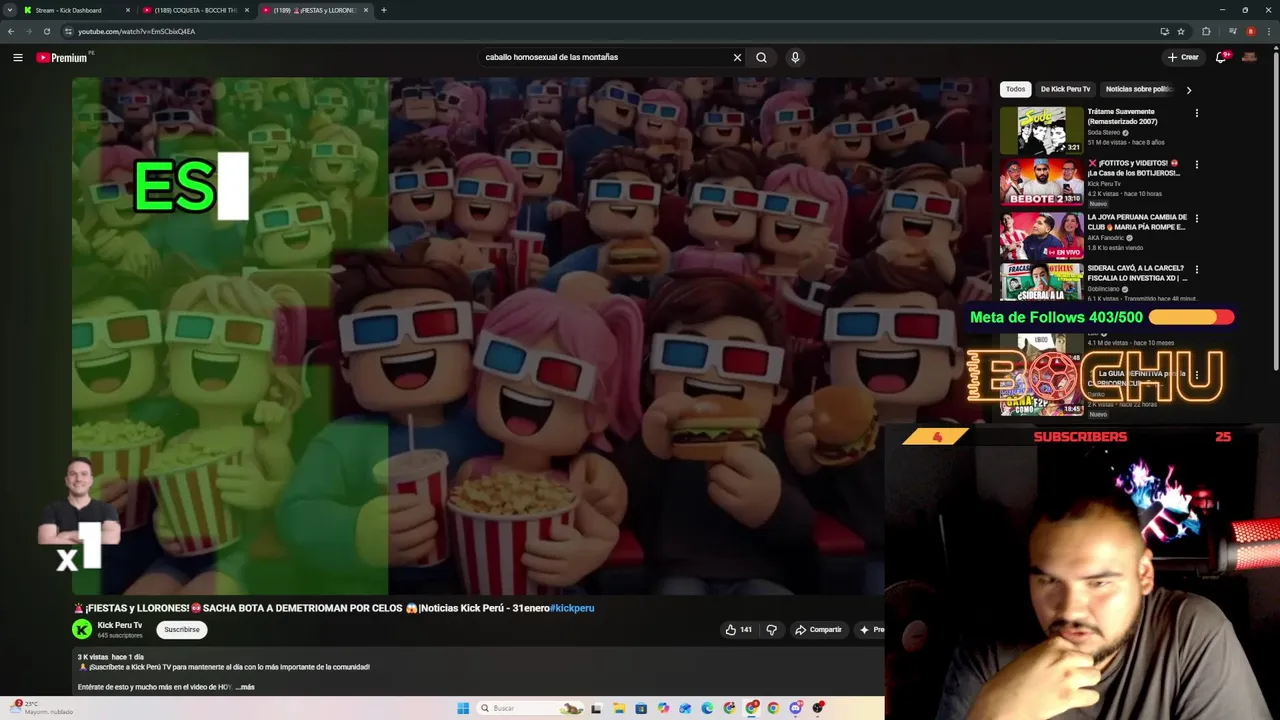Open Soda Stereo channel link
Screen dimensions: 1280x720
[1104, 132]
